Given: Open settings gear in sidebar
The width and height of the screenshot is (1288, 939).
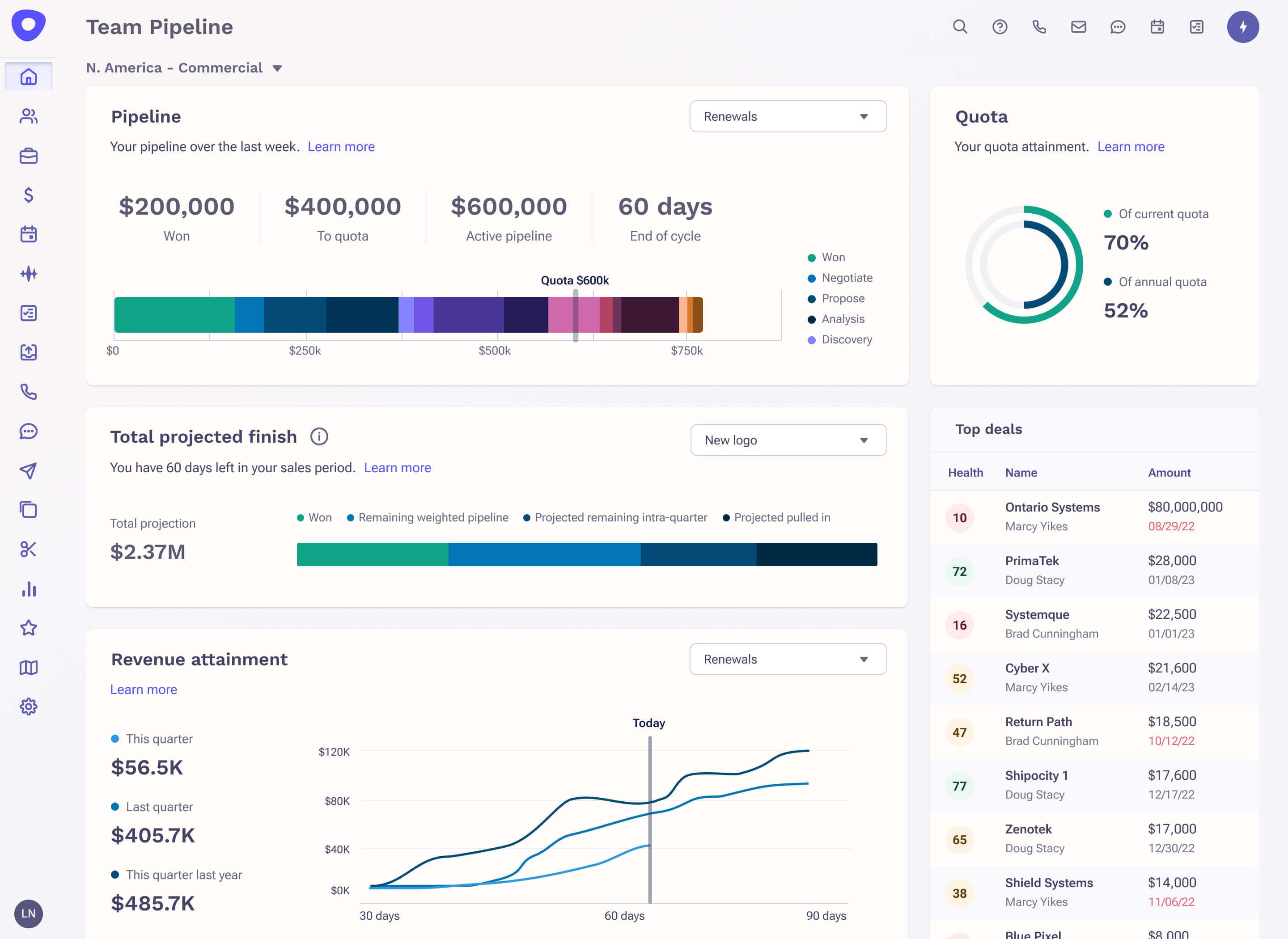Looking at the screenshot, I should (29, 706).
